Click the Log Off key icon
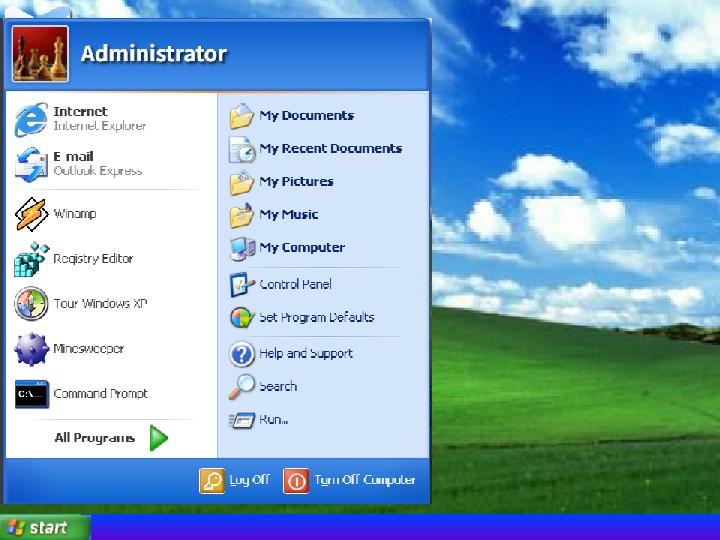Screen dimensions: 720x540 coord(212,480)
